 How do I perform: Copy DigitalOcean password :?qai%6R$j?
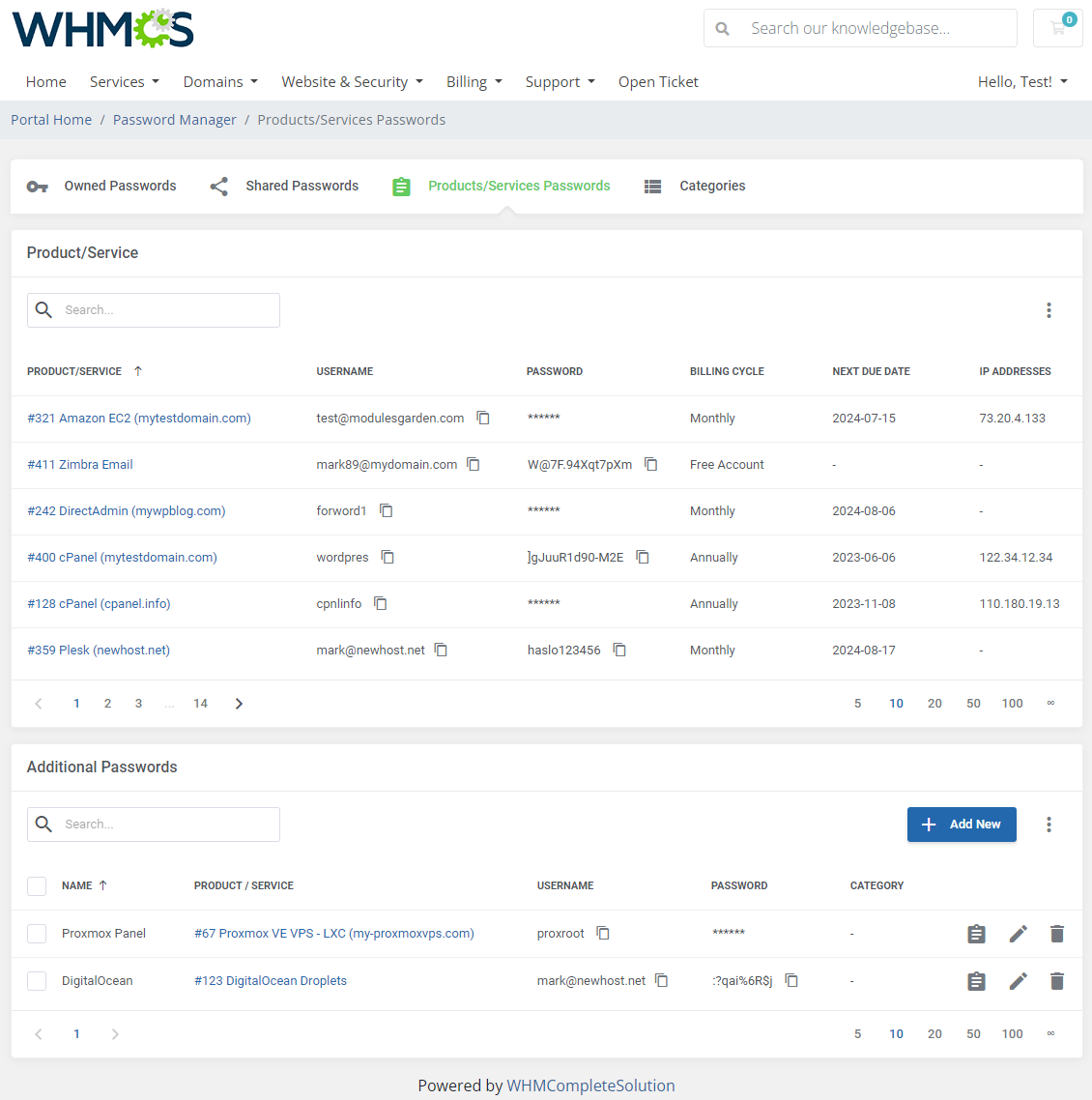(x=791, y=980)
